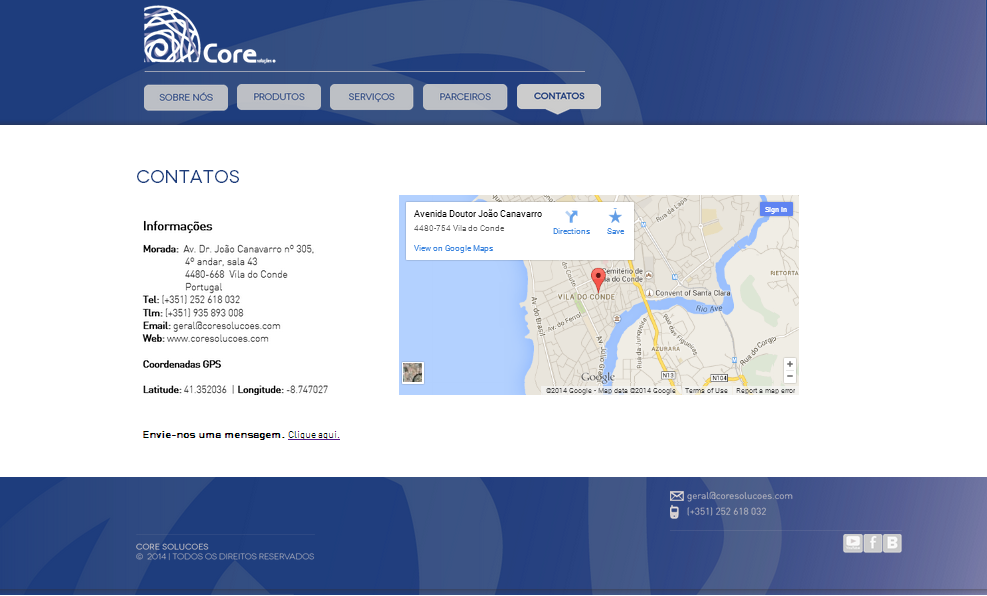987x596 pixels.
Task: Select the SERVIÇOS menu item
Action: coord(371,96)
